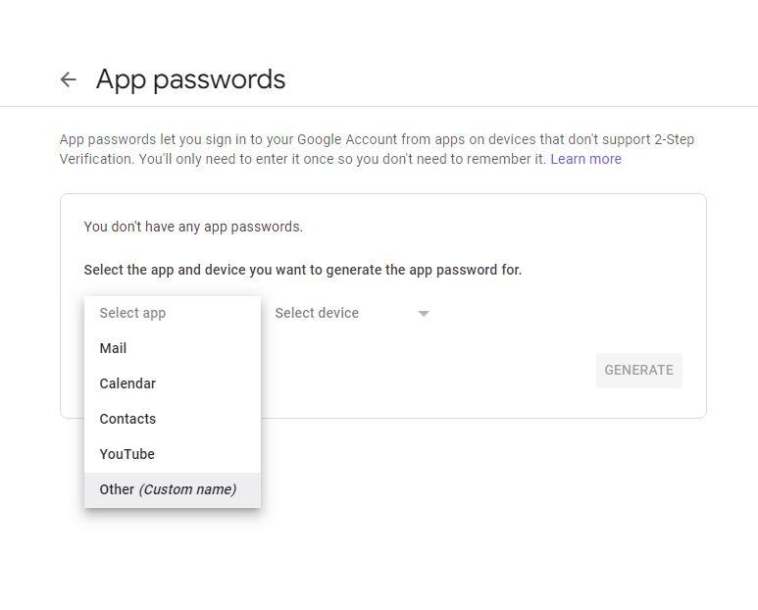Click the word "Verification" in the description
This screenshot has height=610, width=758.
click(96, 159)
